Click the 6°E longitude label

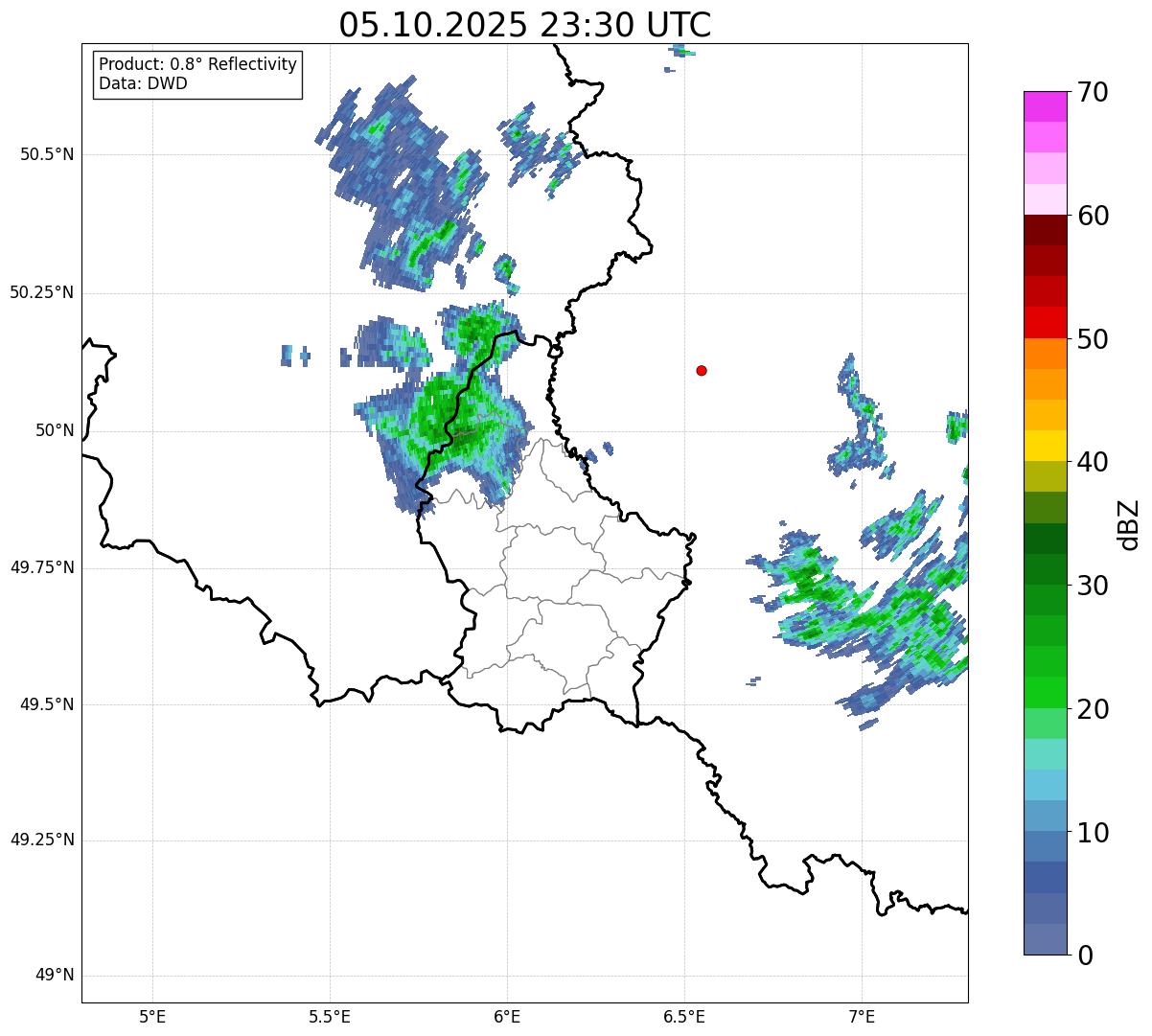507,1016
